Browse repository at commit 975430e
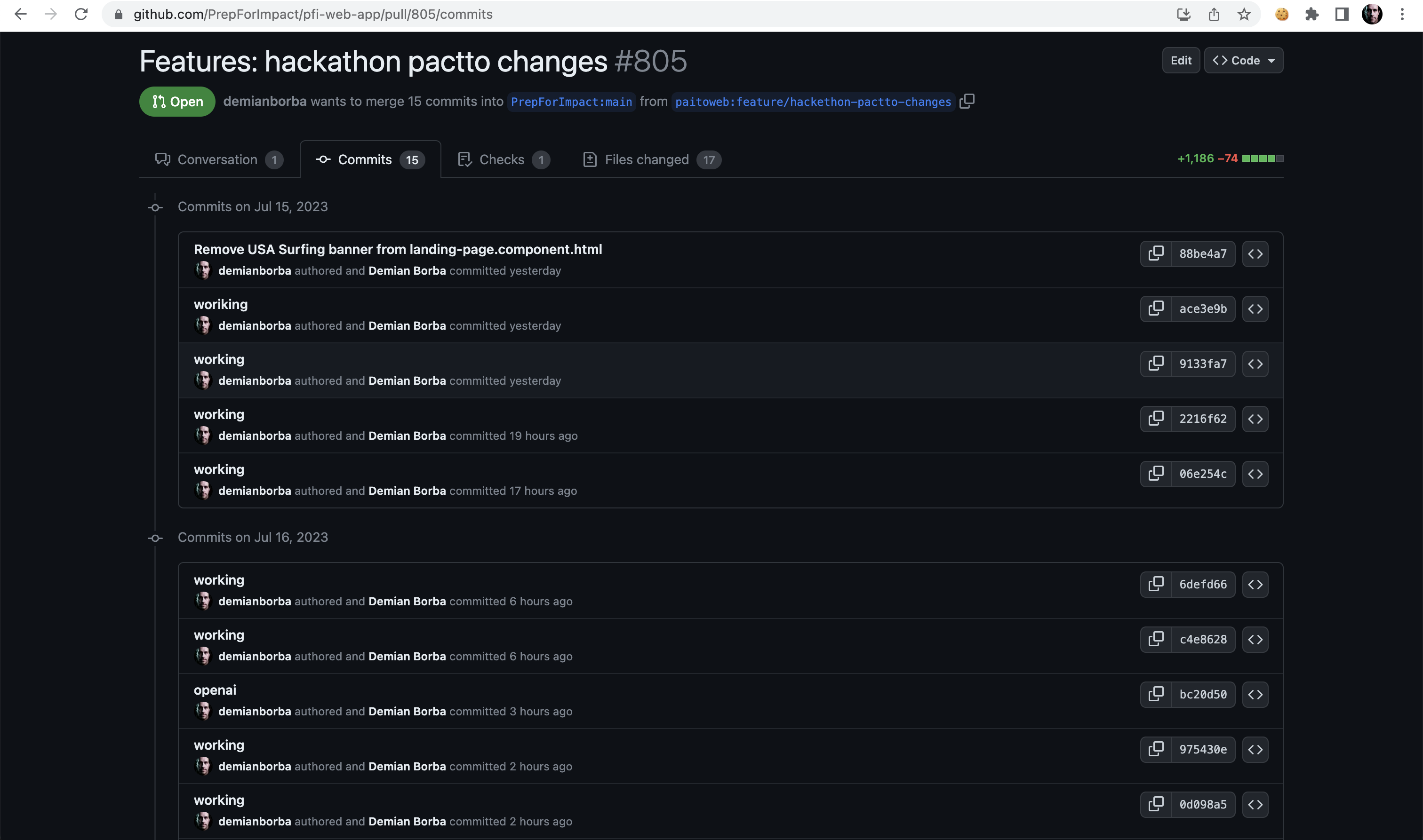Screen dimensions: 1423x840 point(1255,749)
